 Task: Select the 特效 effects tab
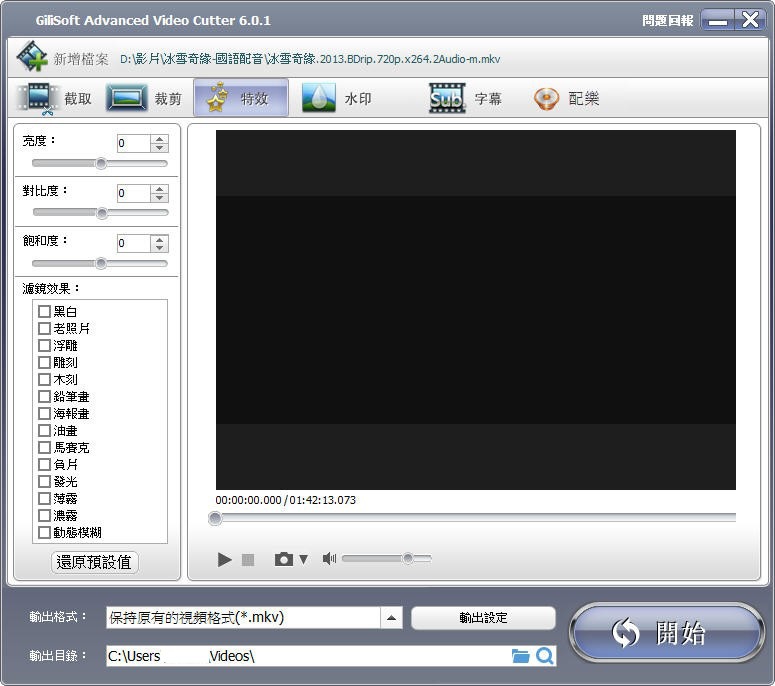pyautogui.click(x=241, y=97)
